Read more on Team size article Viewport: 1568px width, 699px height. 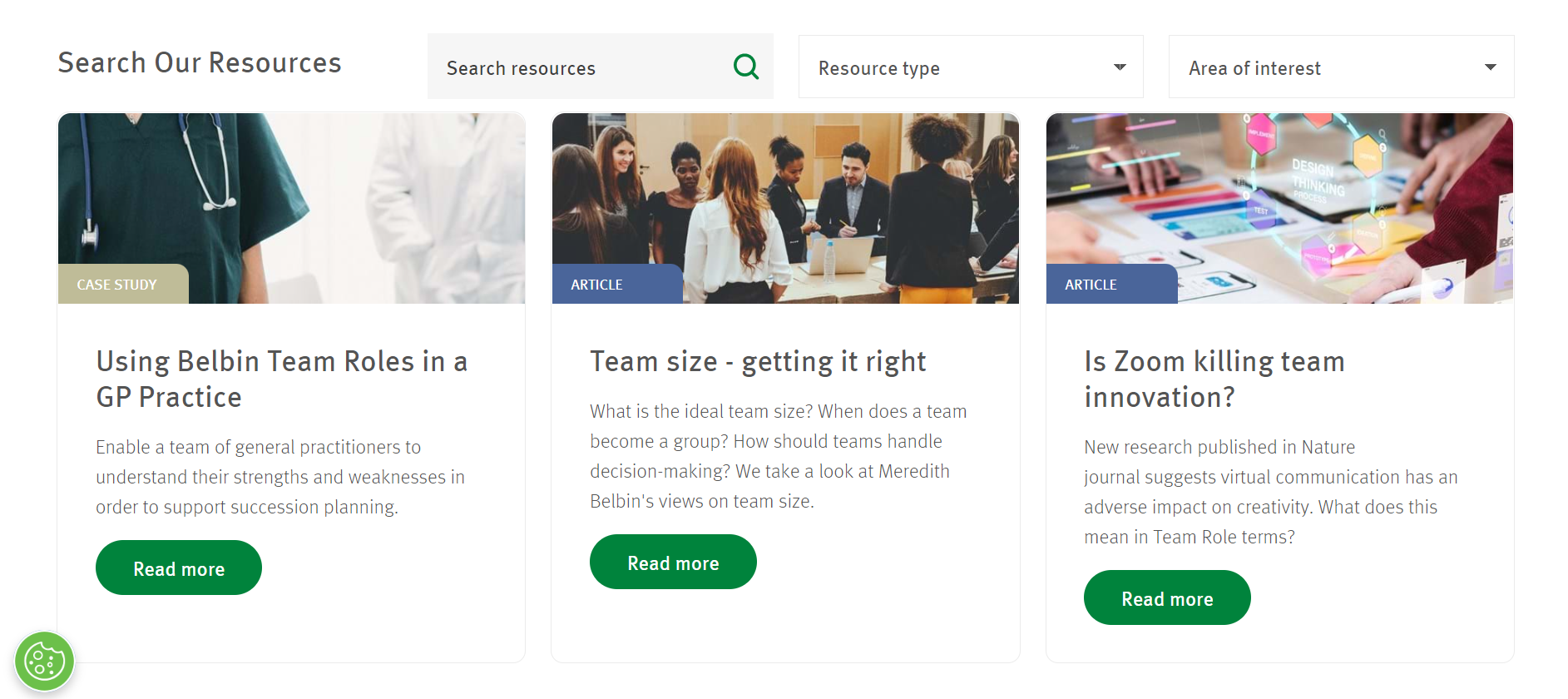[x=673, y=562]
